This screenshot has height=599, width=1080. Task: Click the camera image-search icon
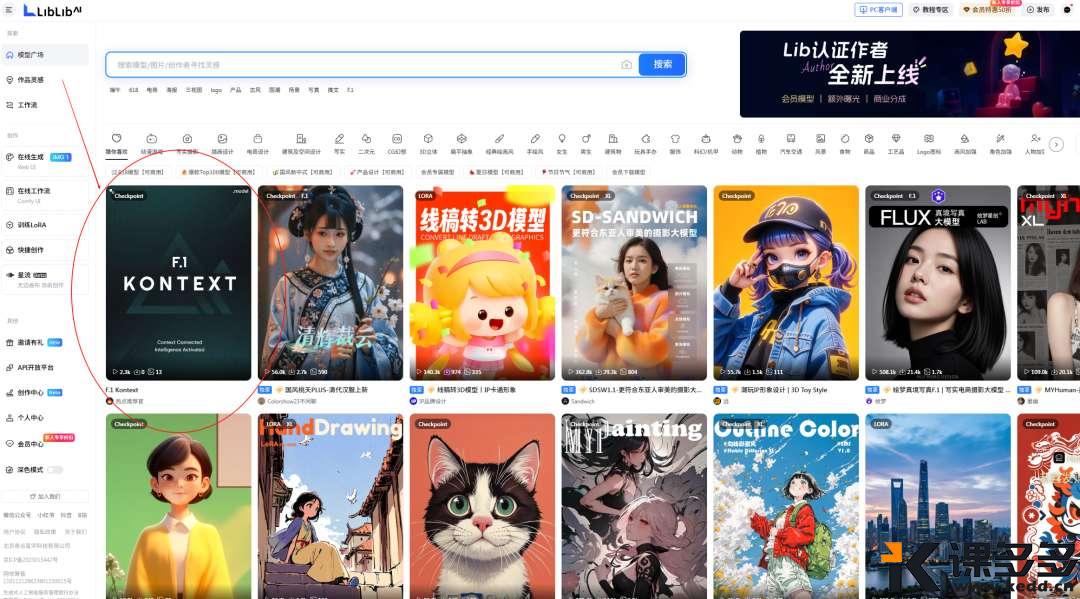click(x=626, y=65)
